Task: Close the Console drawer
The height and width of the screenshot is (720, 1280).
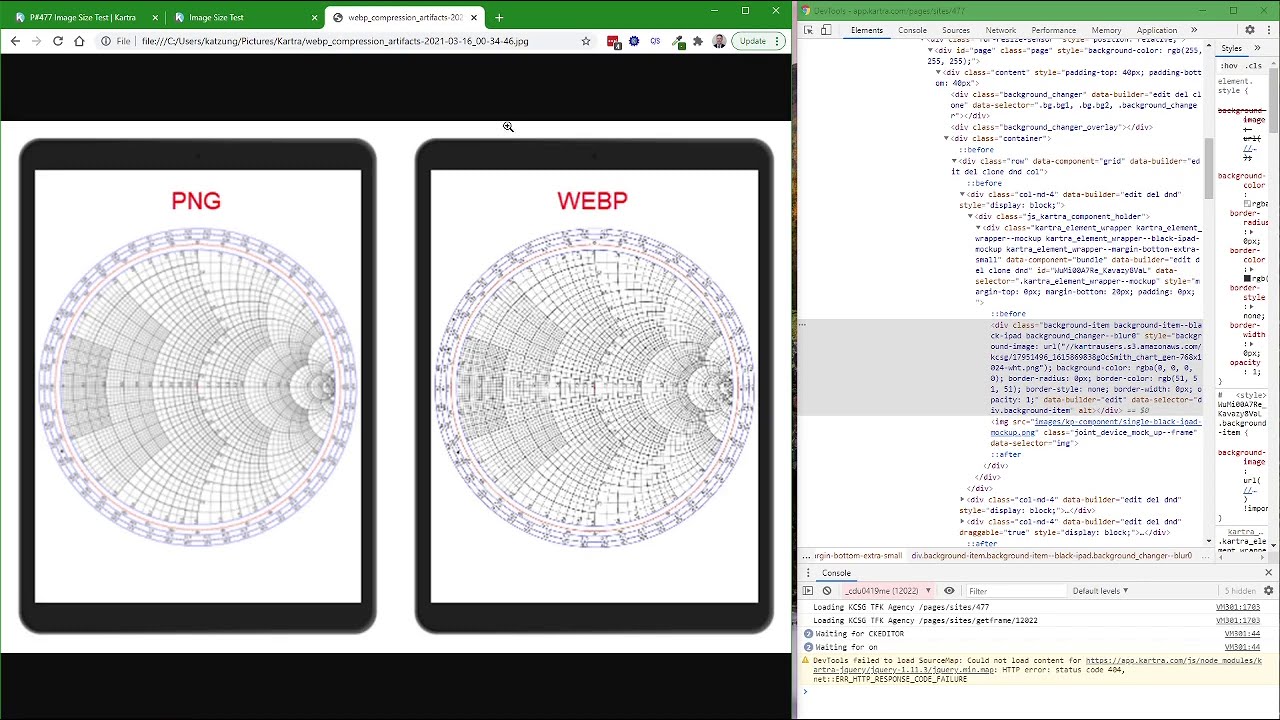Action: click(1268, 573)
